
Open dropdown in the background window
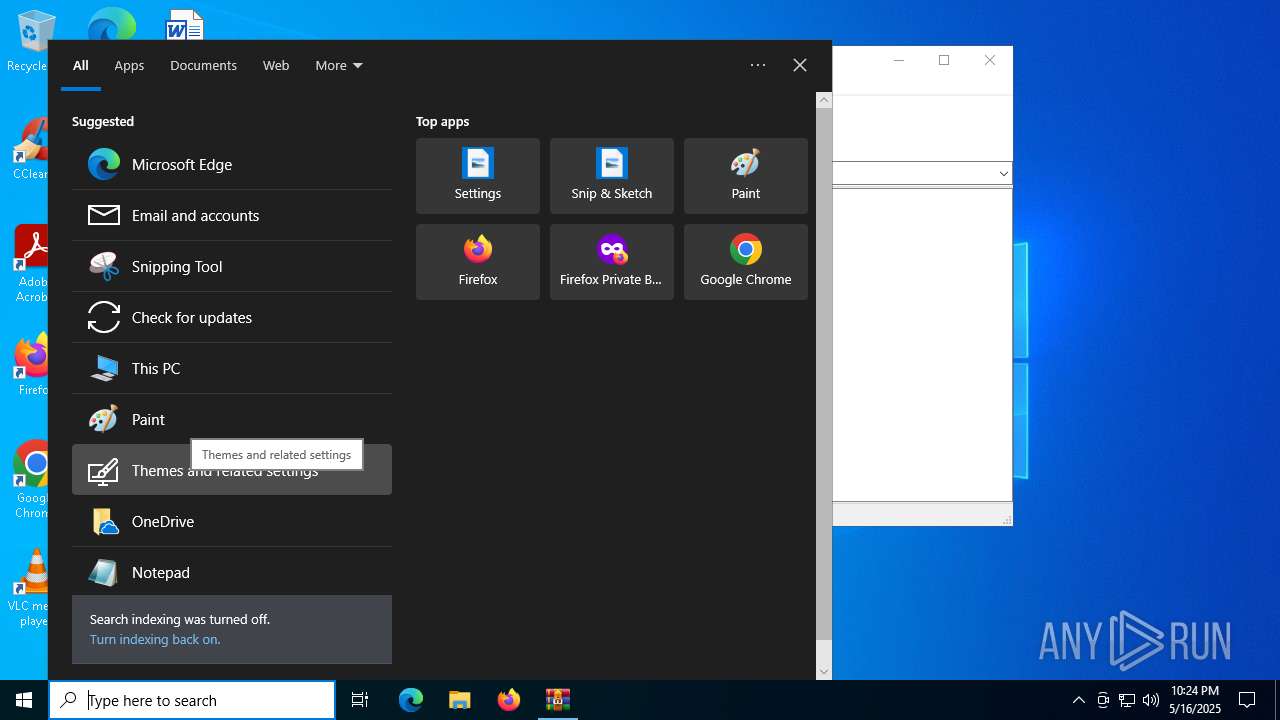tap(1003, 174)
